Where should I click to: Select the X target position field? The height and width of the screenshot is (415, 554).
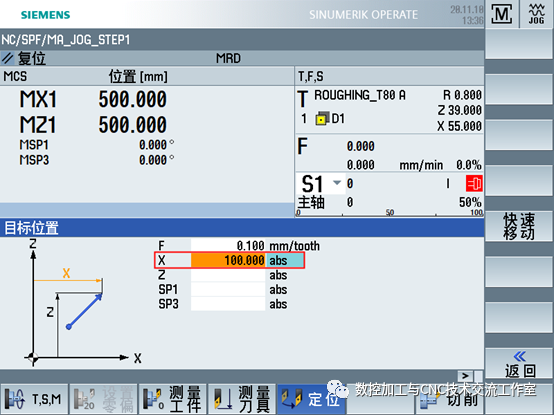[228, 260]
